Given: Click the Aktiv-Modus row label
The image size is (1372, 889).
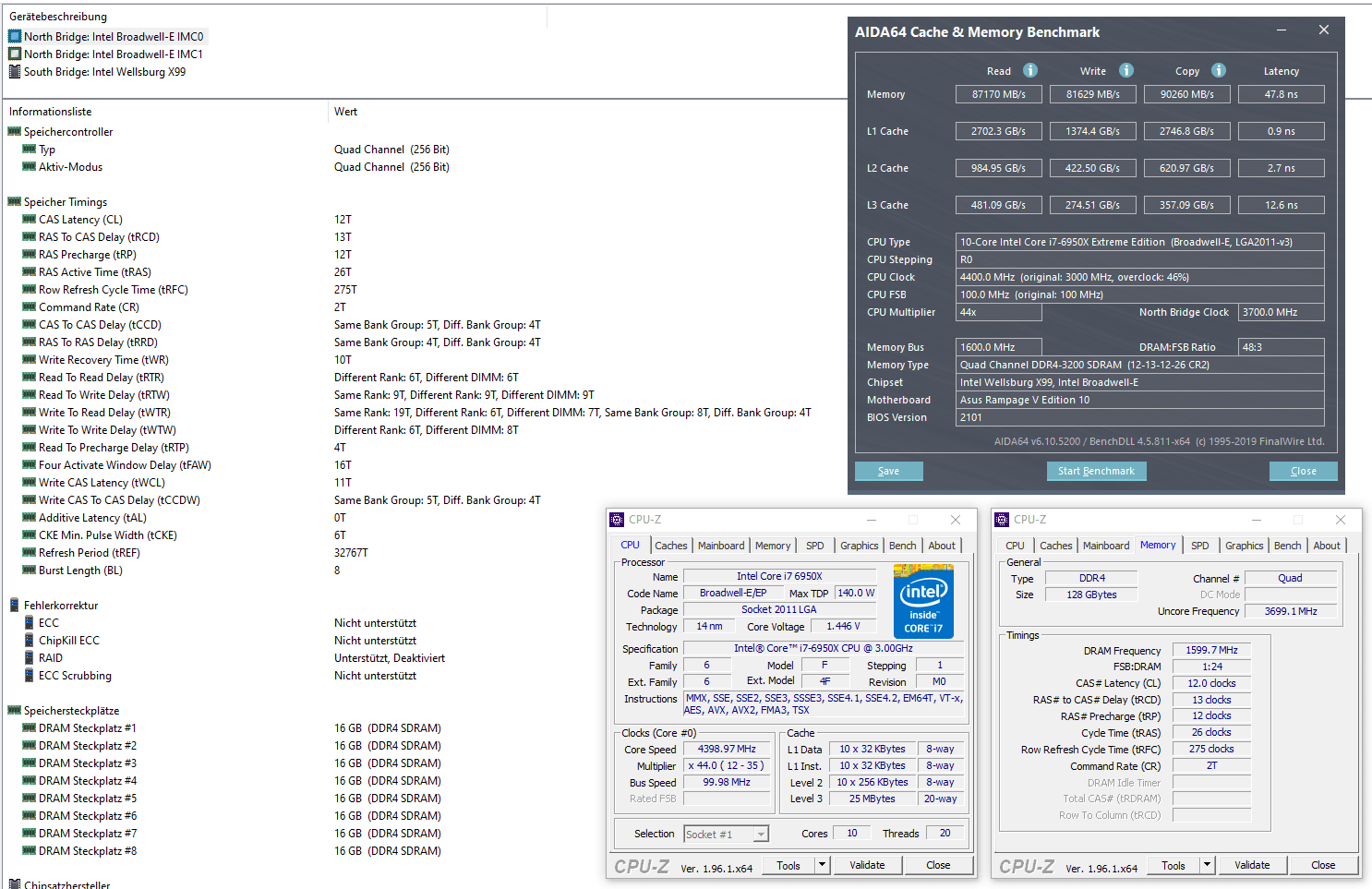Looking at the screenshot, I should click(x=70, y=166).
